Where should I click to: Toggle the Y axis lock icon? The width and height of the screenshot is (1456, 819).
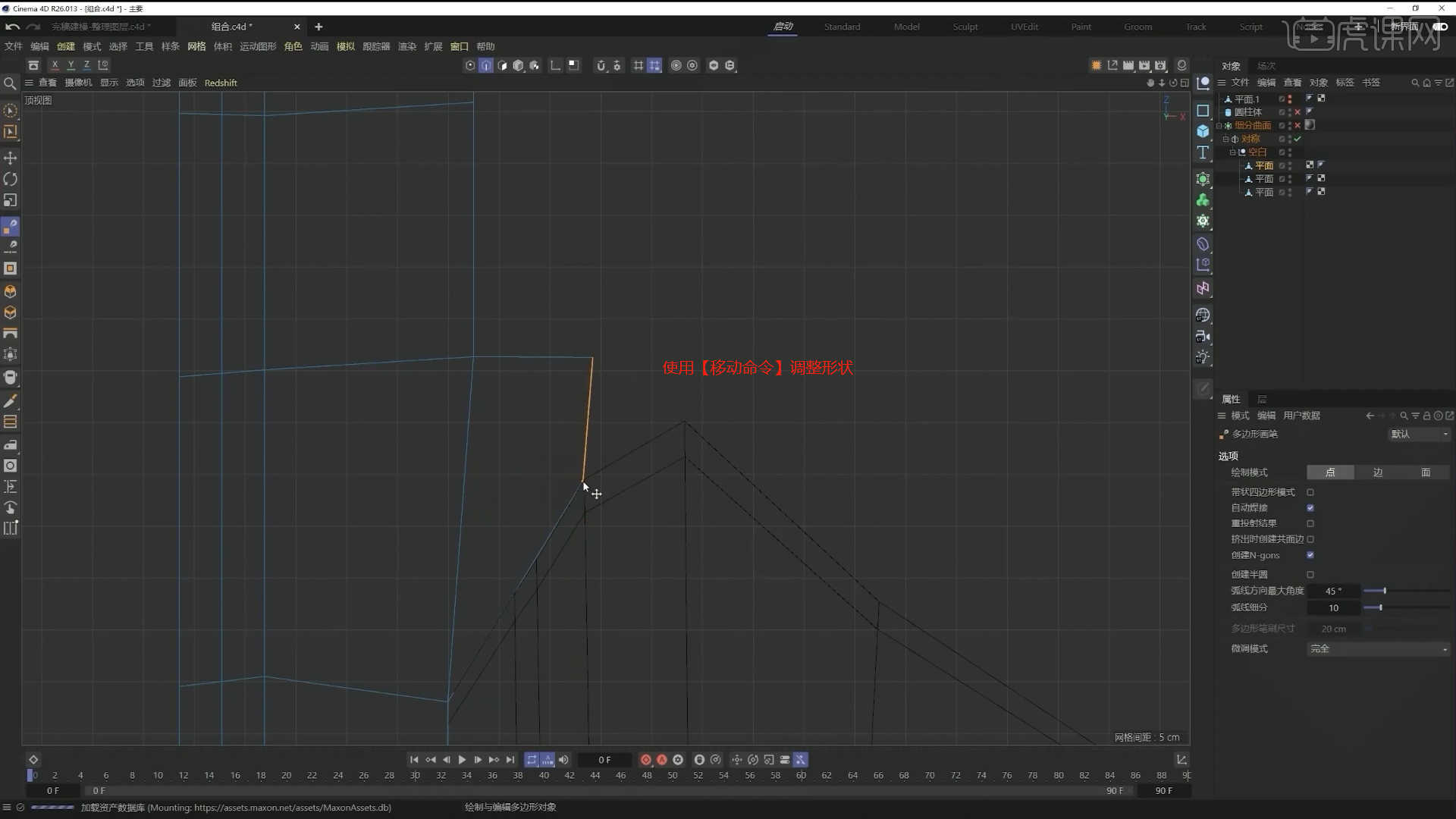point(71,65)
